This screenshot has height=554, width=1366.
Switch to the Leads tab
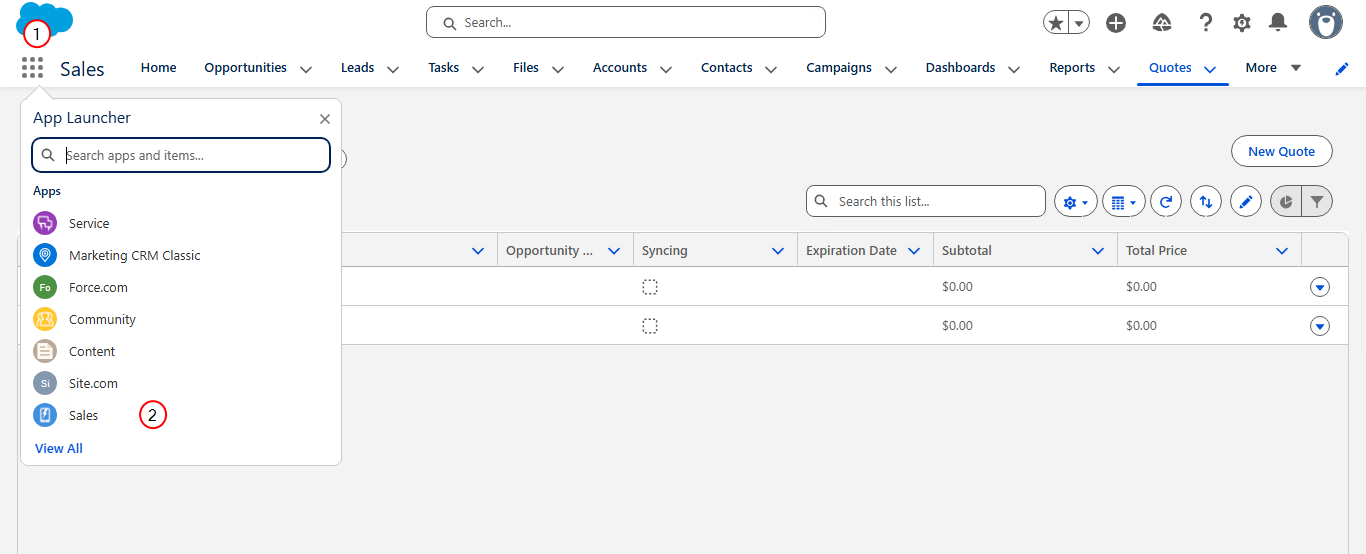coord(357,68)
